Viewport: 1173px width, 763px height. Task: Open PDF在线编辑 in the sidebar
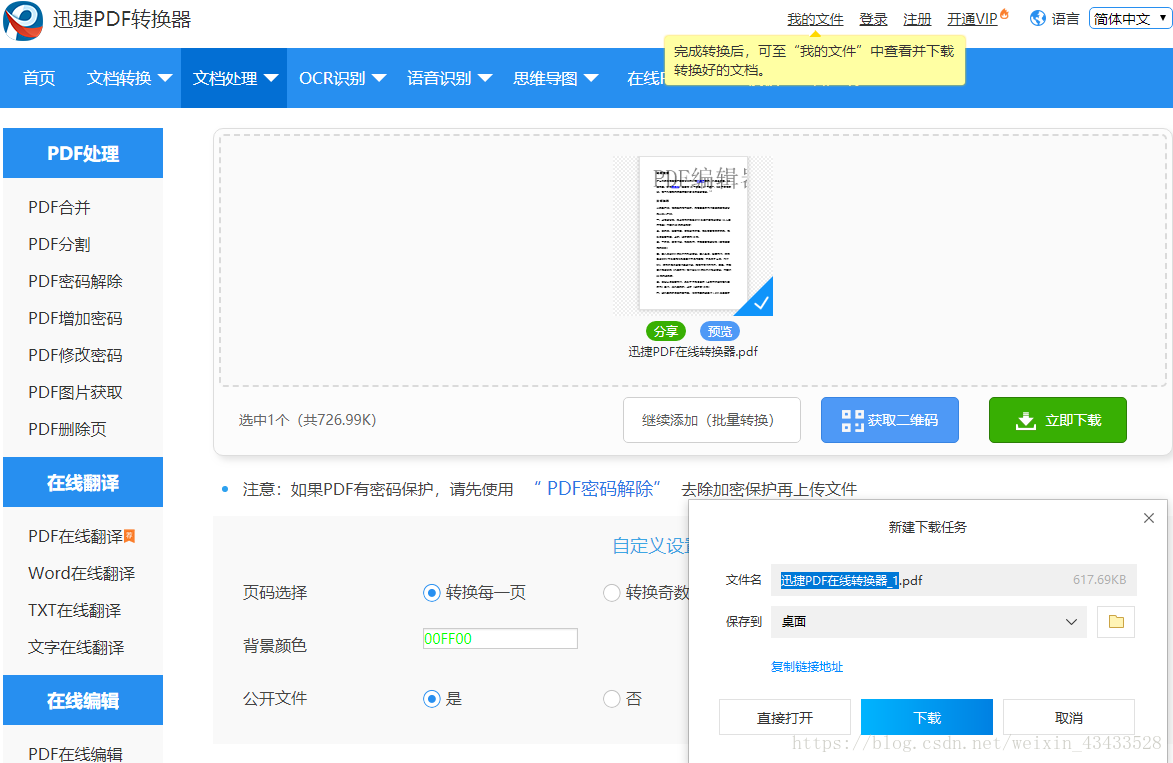pos(76,753)
